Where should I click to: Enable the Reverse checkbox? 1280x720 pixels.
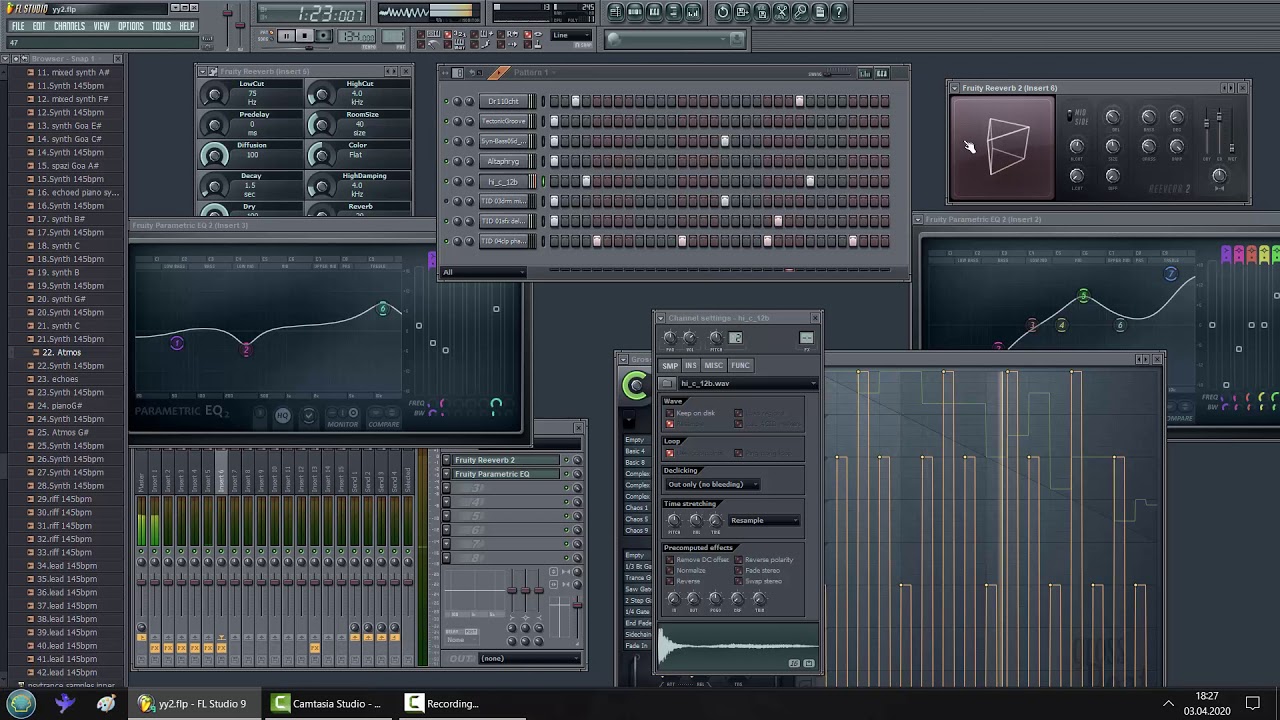tap(670, 581)
